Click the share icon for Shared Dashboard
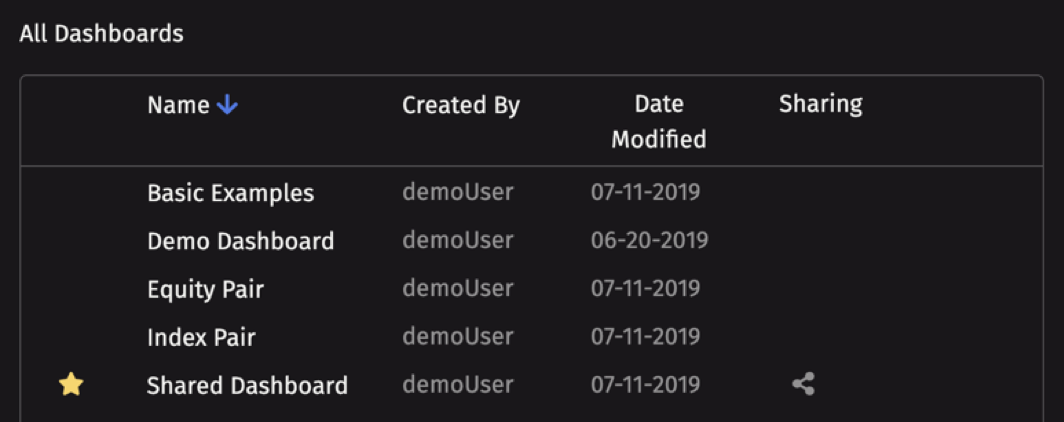The height and width of the screenshot is (422, 1064). (803, 385)
